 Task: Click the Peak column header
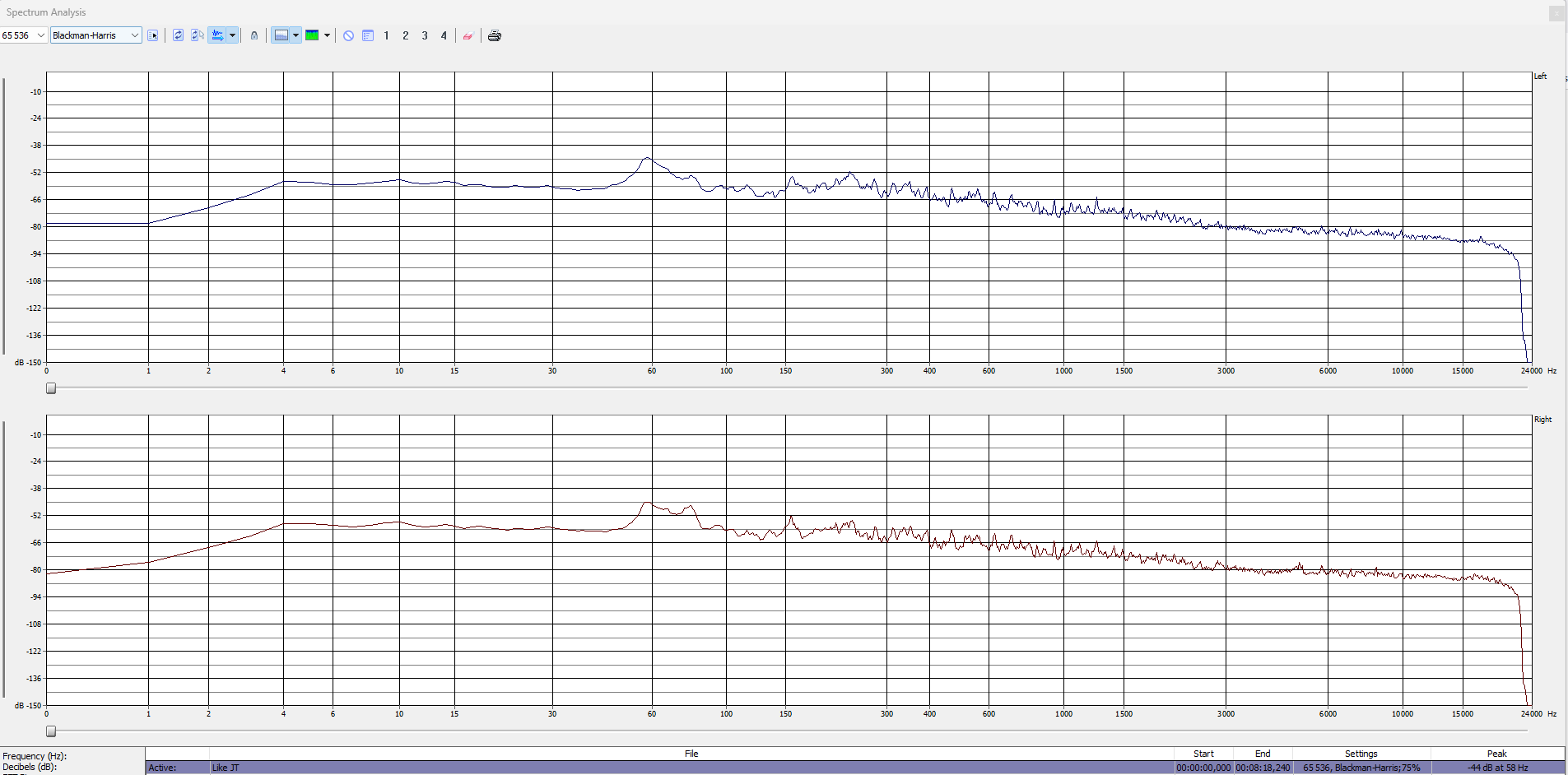click(x=1496, y=754)
